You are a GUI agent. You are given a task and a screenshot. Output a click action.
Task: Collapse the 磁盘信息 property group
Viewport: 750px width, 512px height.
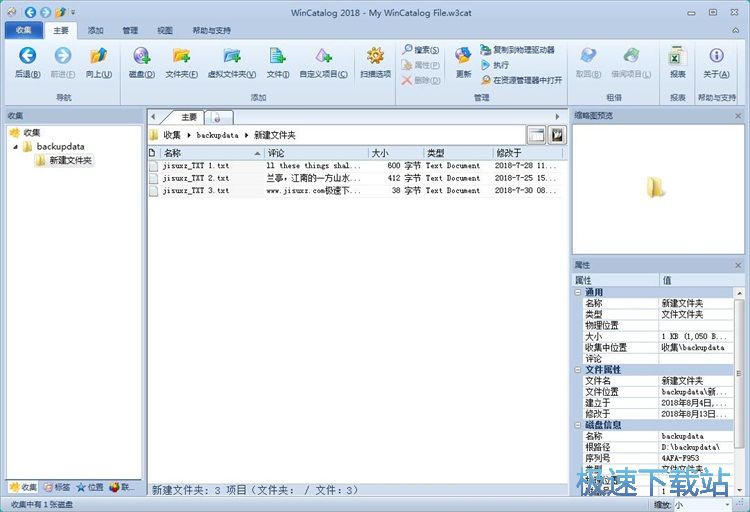(x=577, y=424)
